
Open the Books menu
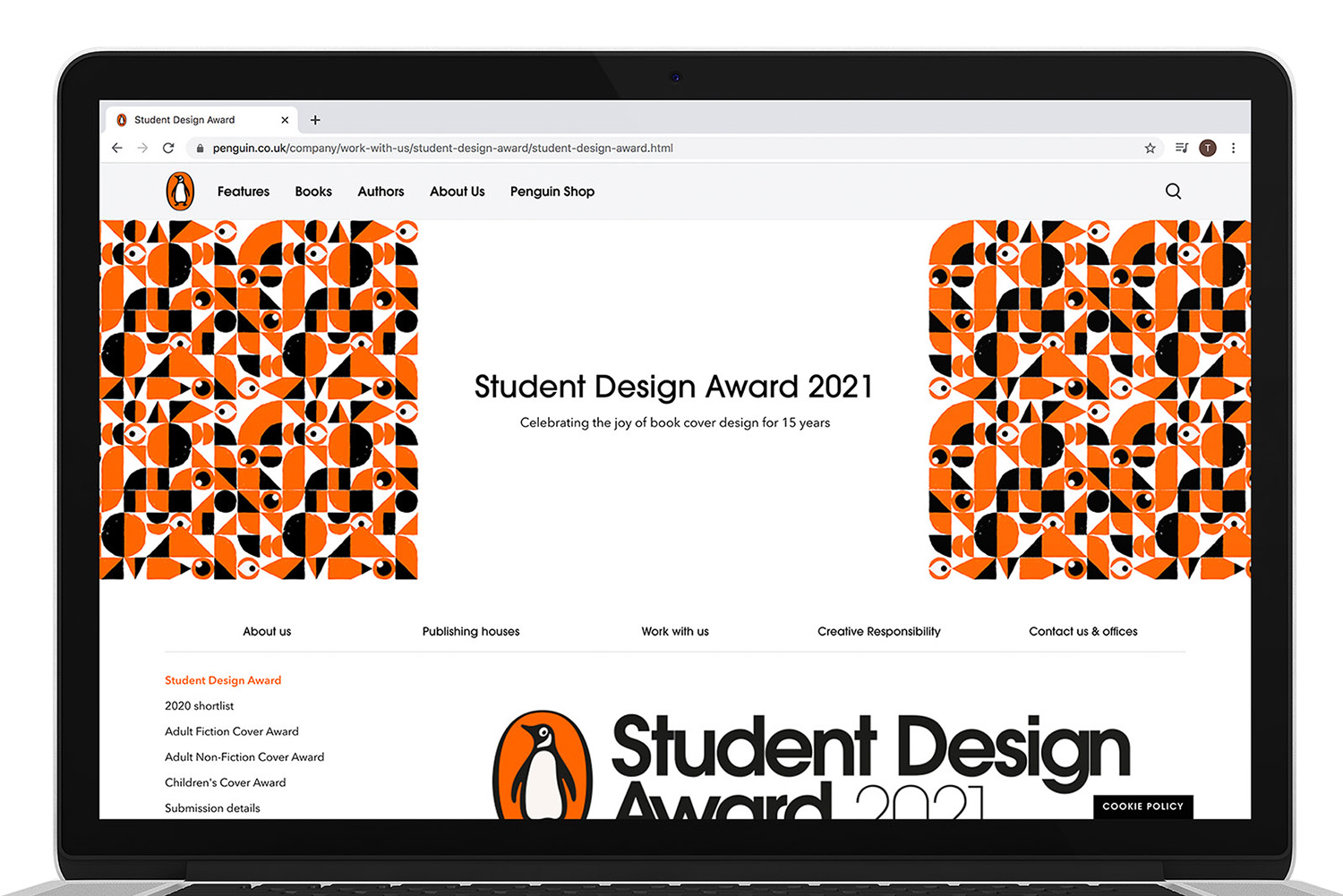point(313,192)
